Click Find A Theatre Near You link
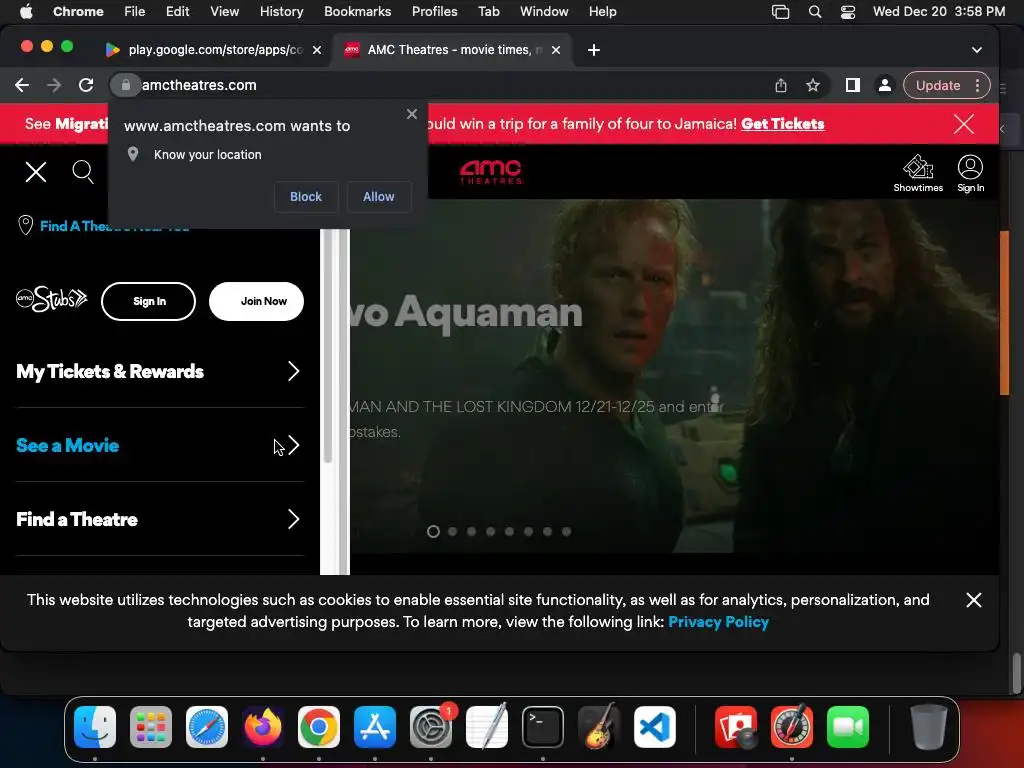The image size is (1024, 768). coord(114,226)
